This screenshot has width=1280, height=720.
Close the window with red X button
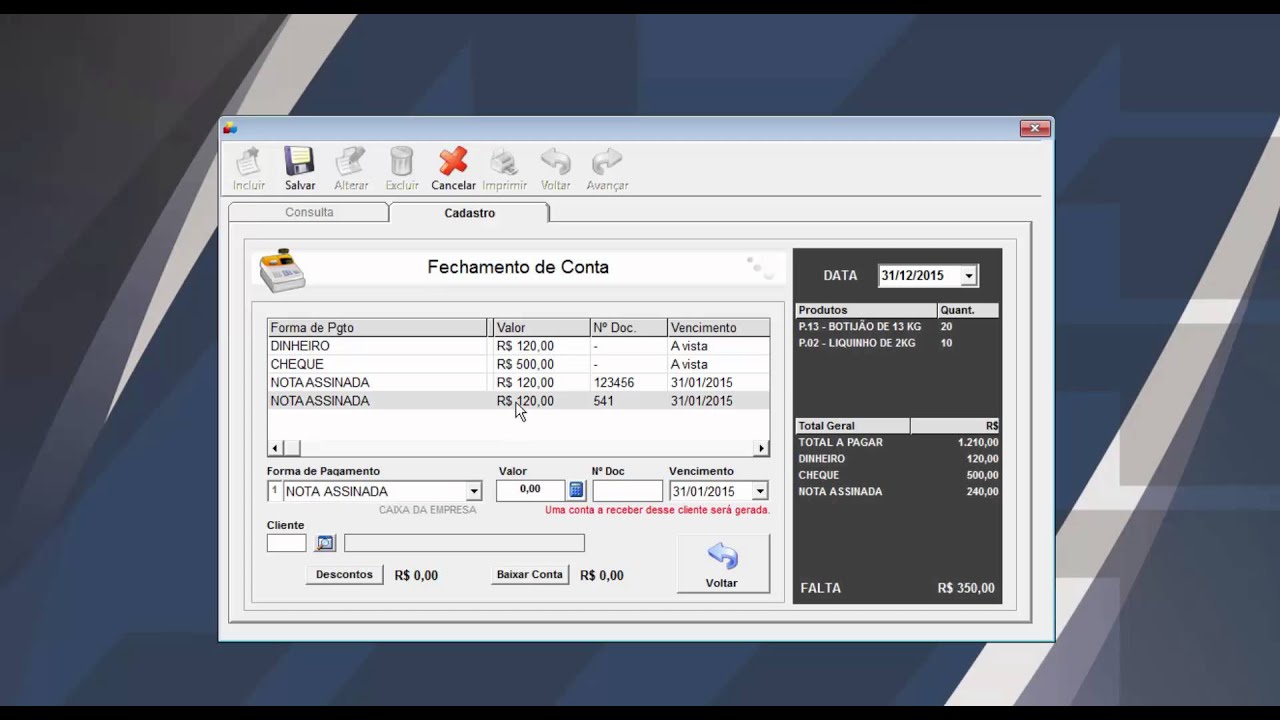click(x=1034, y=128)
